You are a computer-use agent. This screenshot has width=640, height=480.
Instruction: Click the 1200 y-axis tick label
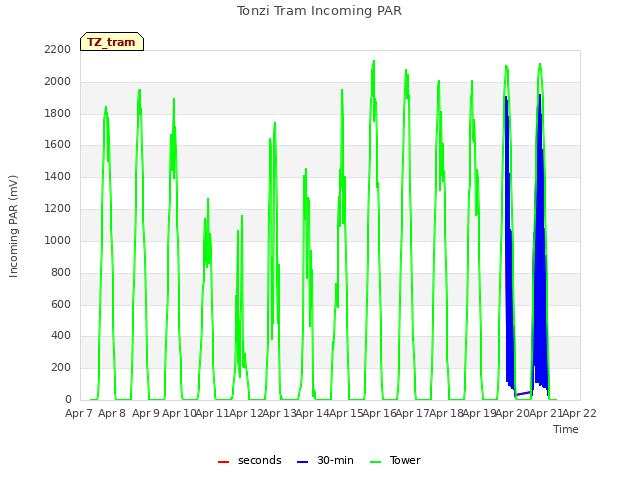click(x=58, y=209)
